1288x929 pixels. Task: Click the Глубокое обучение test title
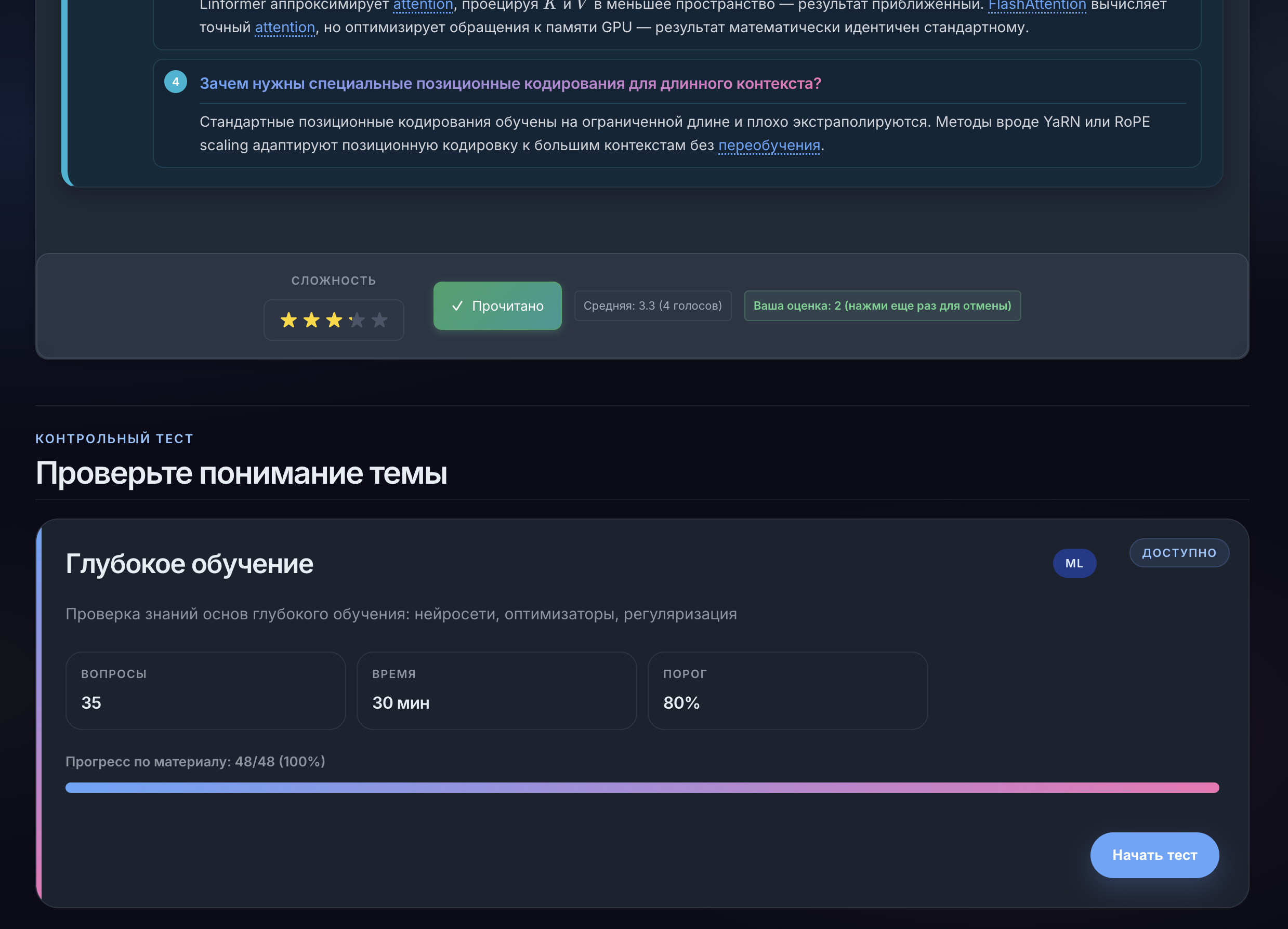pos(190,564)
